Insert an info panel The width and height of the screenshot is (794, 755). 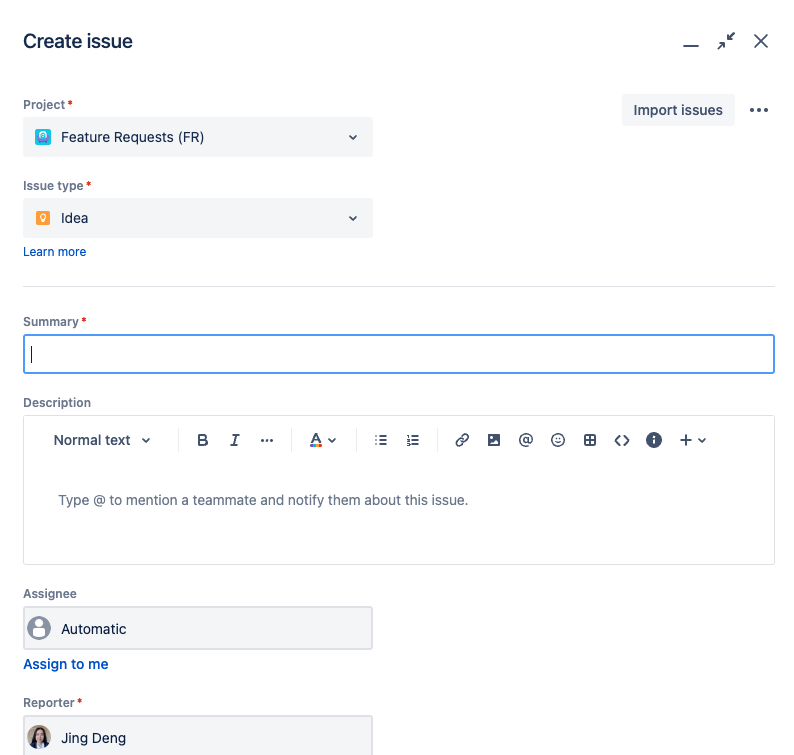tap(654, 440)
